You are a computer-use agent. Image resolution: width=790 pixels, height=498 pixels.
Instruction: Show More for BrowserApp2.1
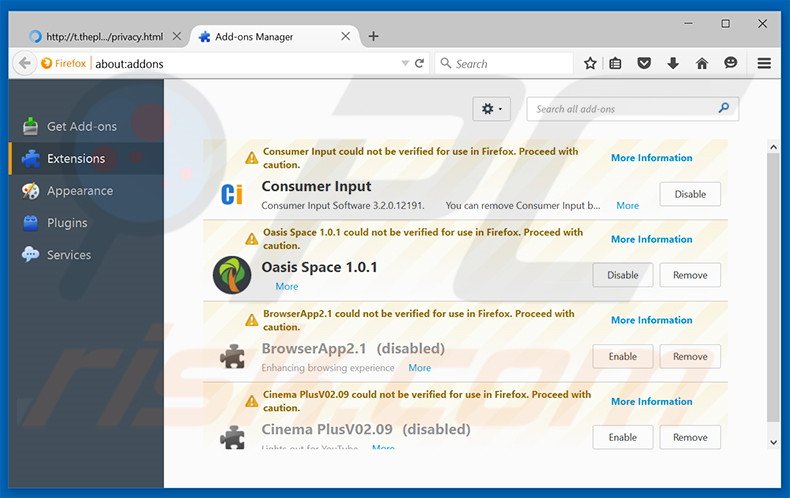click(420, 368)
